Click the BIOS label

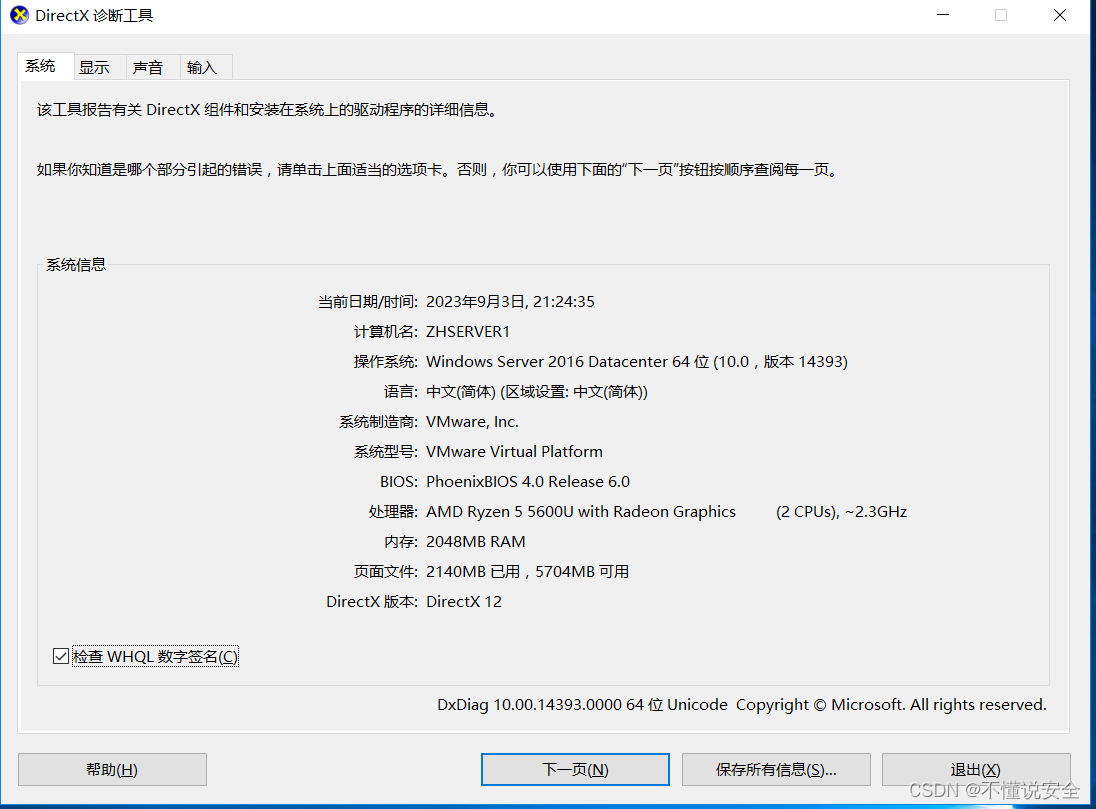click(x=398, y=482)
